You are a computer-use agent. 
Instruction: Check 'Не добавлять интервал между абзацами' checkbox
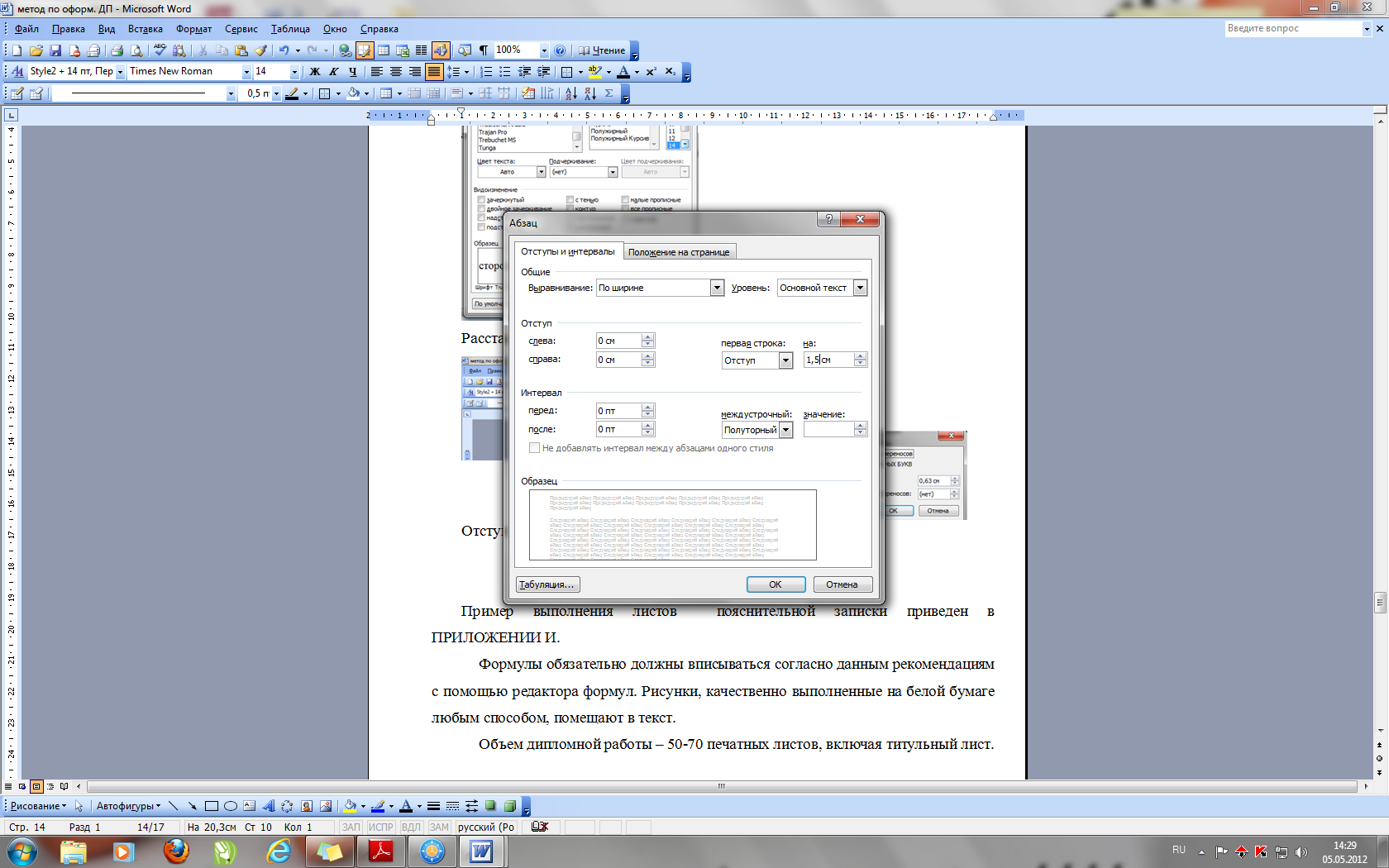tap(534, 448)
